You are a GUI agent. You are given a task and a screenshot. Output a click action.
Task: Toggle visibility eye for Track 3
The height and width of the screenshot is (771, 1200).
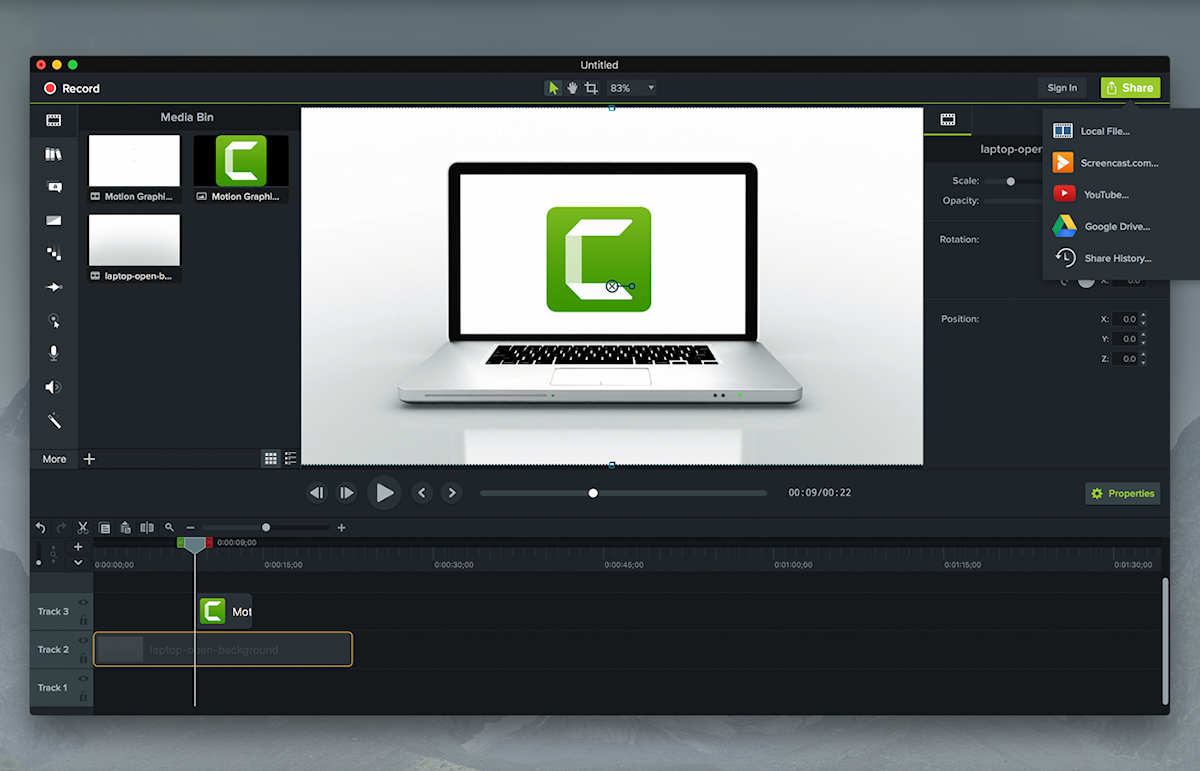[x=83, y=603]
